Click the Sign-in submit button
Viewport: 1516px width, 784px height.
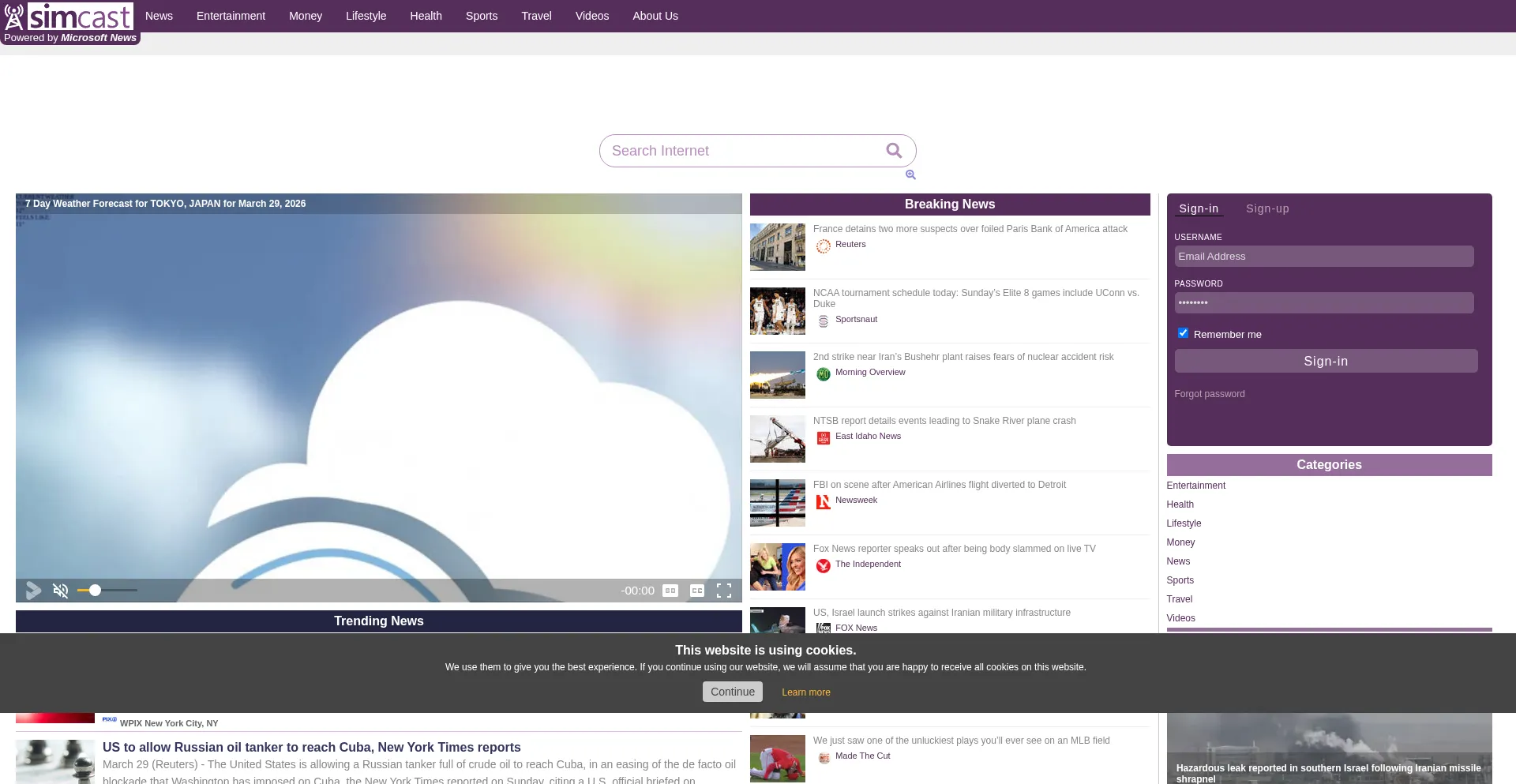(x=1326, y=361)
